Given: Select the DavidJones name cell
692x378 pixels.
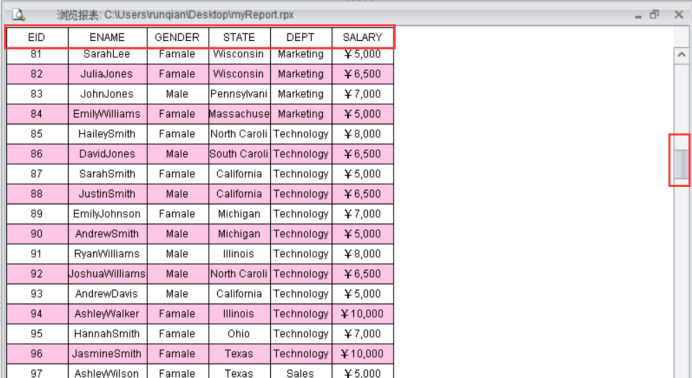Looking at the screenshot, I should [108, 154].
